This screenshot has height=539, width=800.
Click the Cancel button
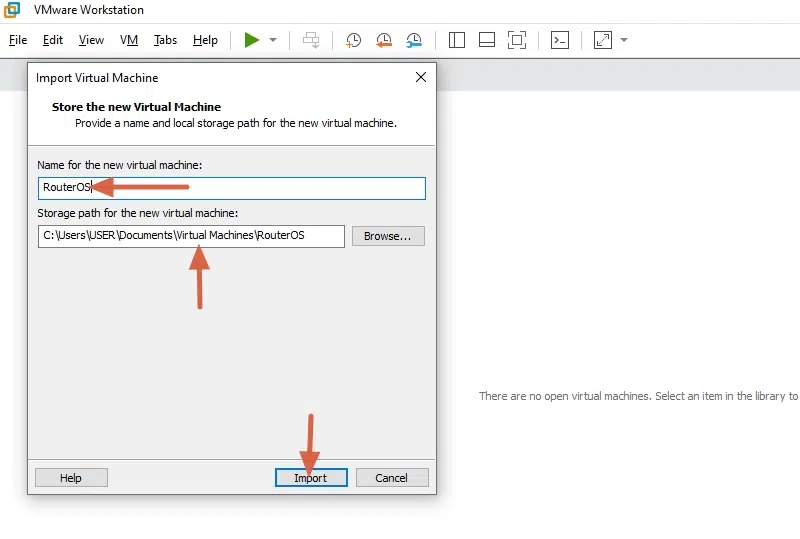tap(392, 478)
